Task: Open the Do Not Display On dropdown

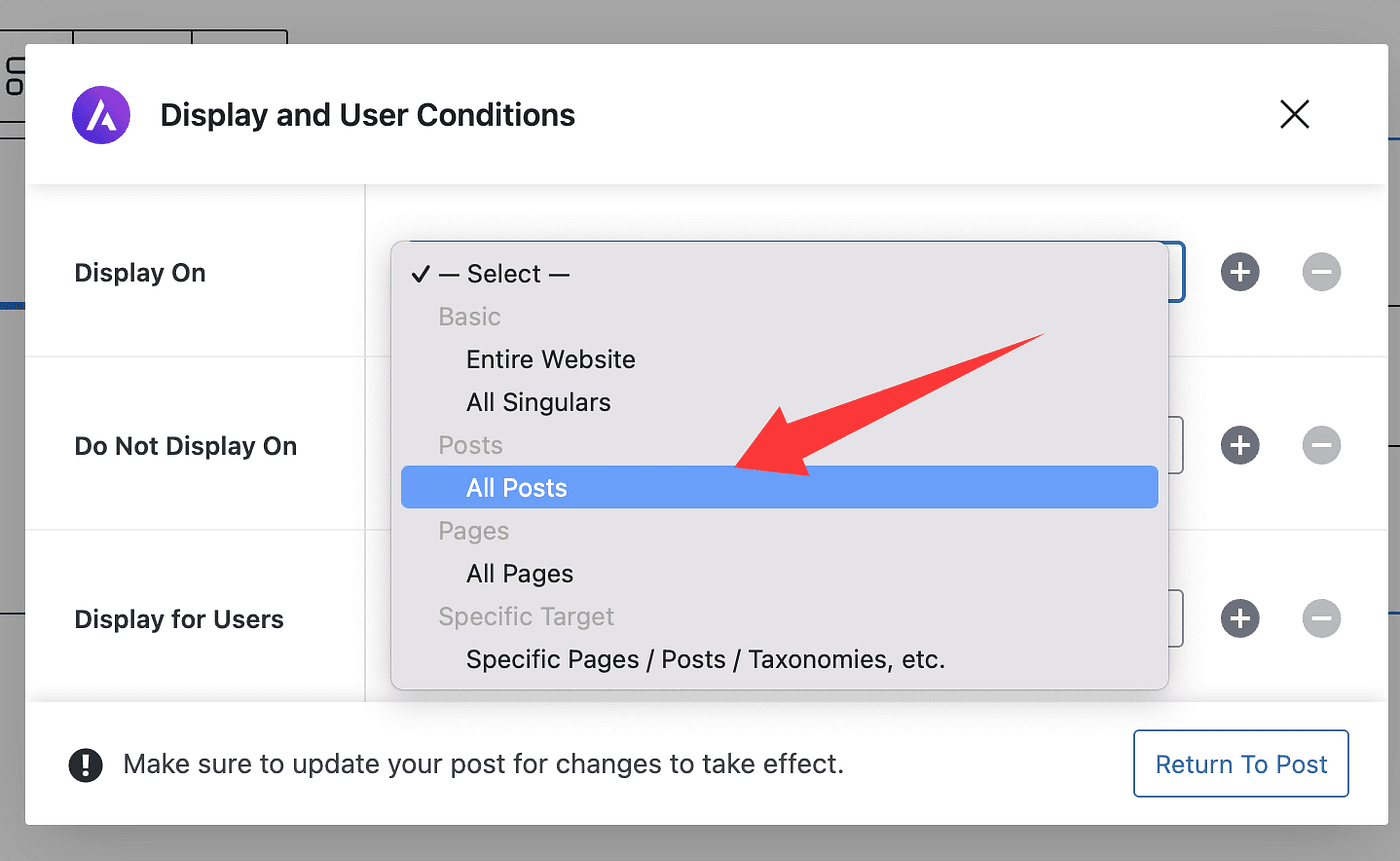Action: (1176, 445)
